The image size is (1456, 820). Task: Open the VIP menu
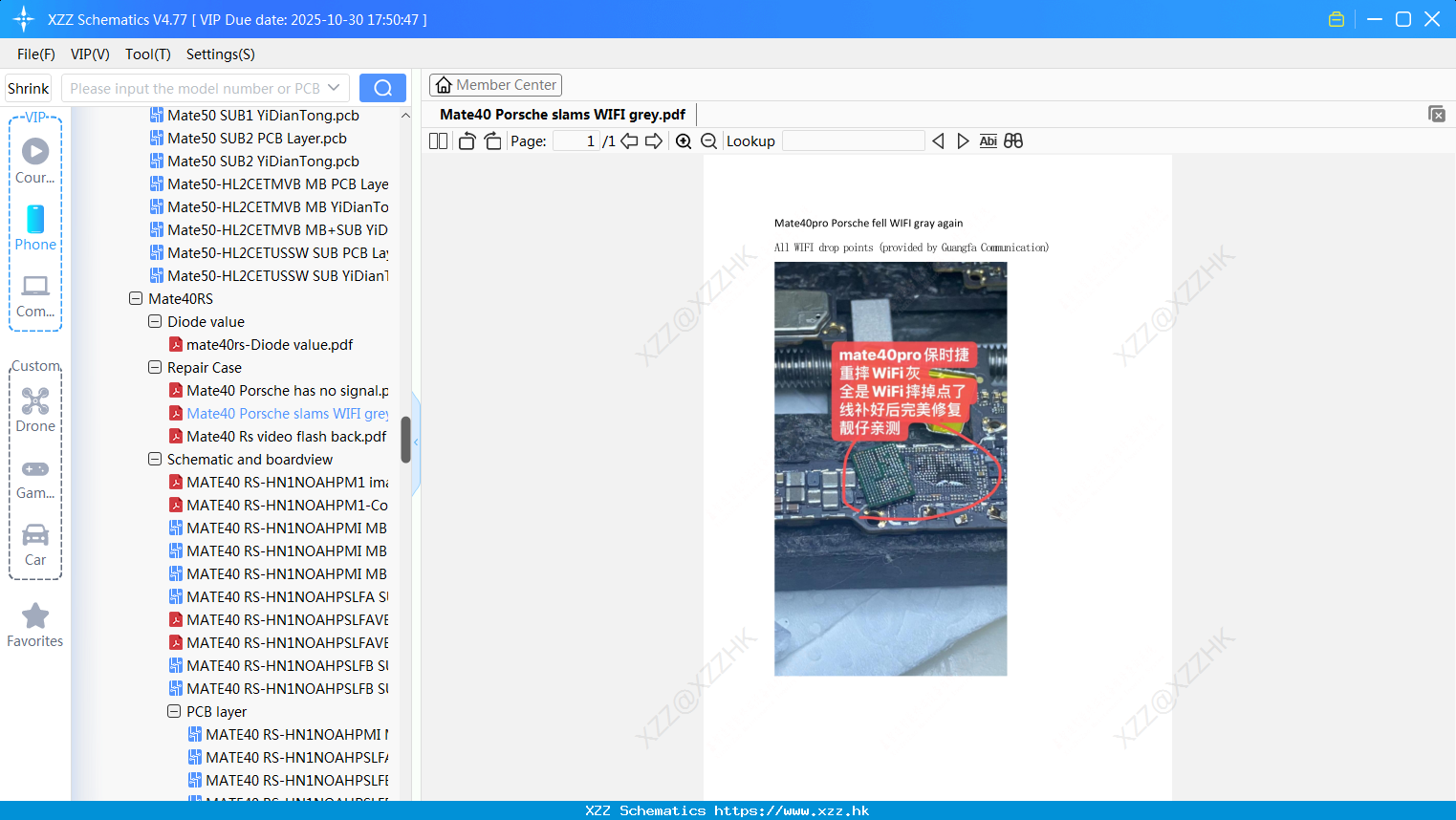point(90,54)
